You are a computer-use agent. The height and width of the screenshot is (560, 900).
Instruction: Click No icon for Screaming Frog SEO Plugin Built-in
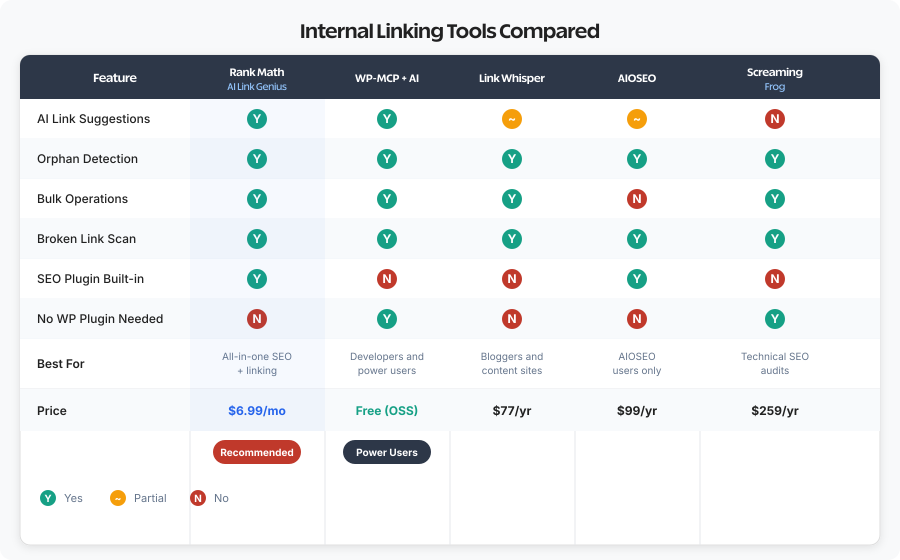click(x=775, y=279)
